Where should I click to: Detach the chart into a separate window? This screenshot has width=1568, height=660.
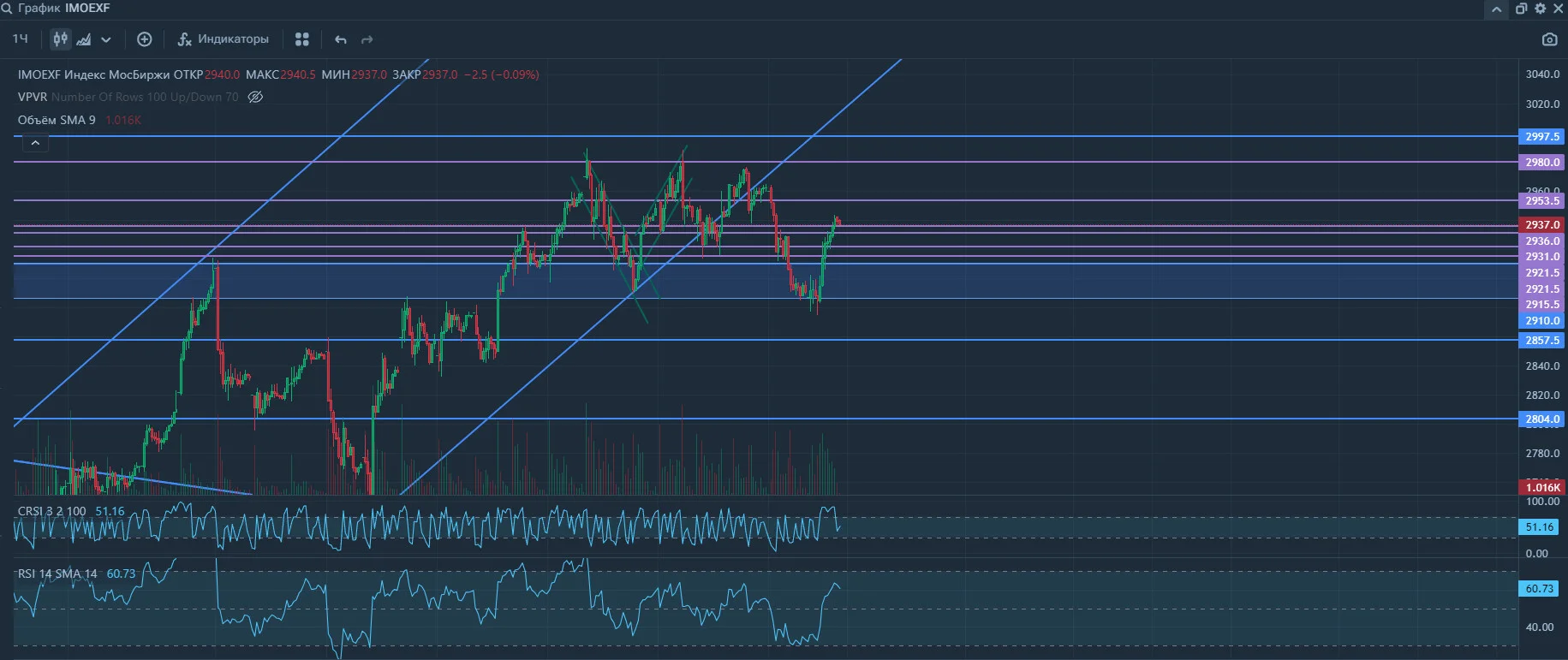click(1521, 9)
